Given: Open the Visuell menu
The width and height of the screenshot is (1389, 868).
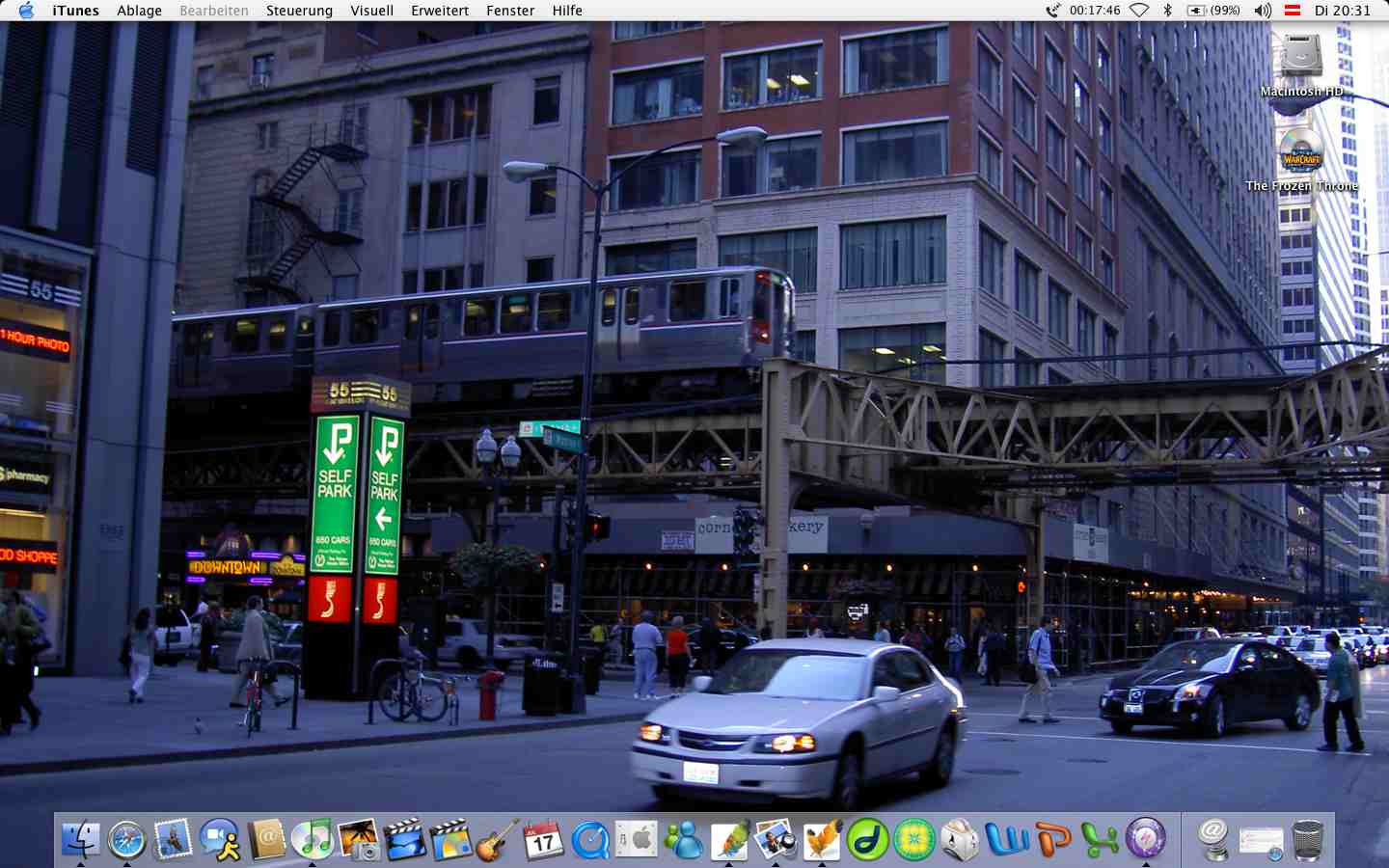Looking at the screenshot, I should (x=371, y=11).
